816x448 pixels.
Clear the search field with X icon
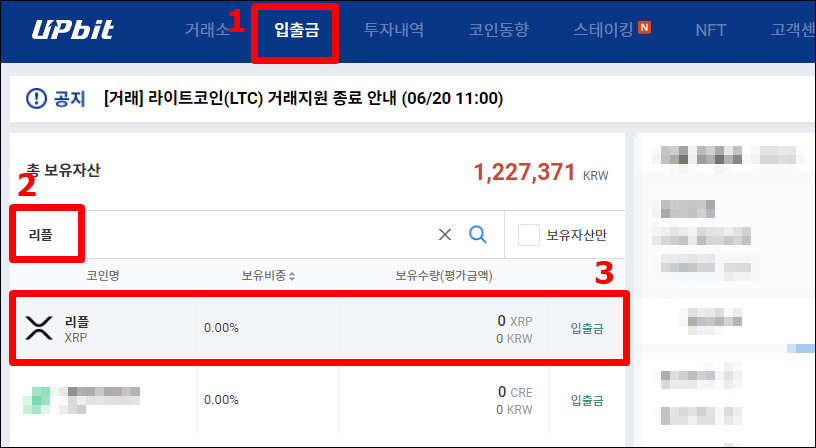[445, 235]
